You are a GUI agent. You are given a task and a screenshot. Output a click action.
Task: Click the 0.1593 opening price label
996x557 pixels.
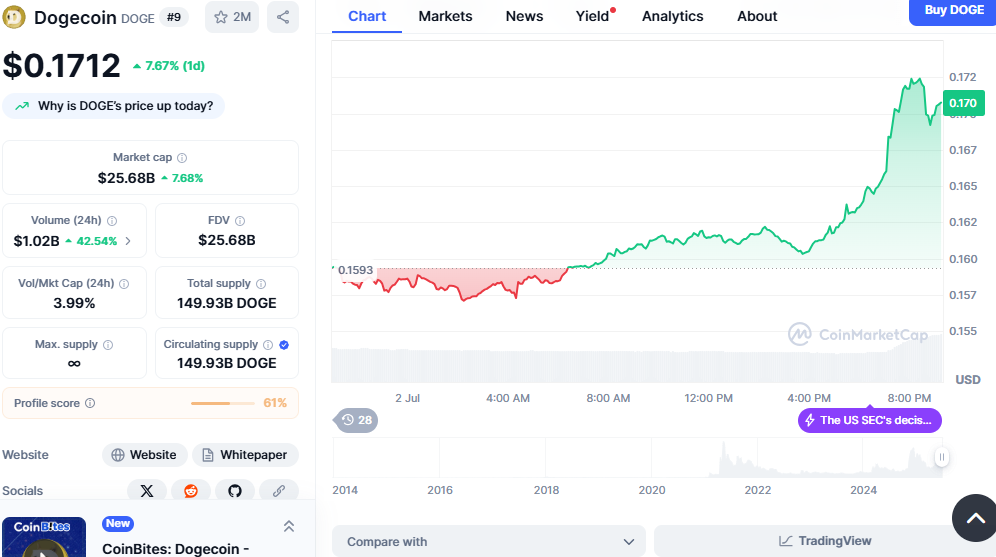[x=356, y=270]
